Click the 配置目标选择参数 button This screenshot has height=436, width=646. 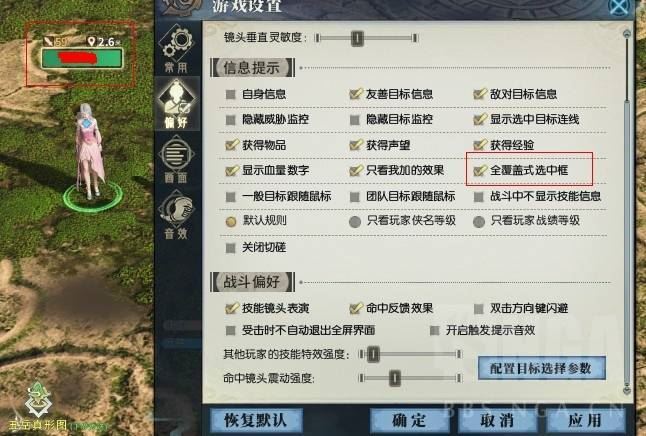pos(541,368)
